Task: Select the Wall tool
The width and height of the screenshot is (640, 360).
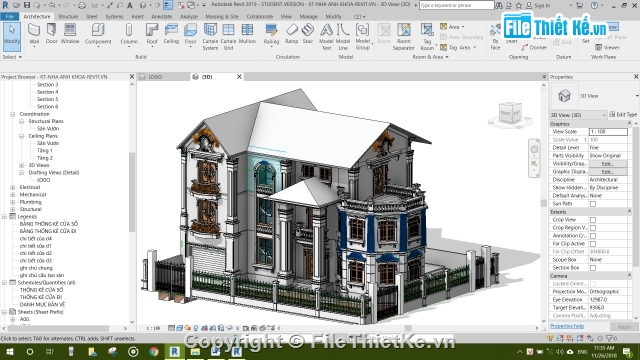Action: click(34, 34)
